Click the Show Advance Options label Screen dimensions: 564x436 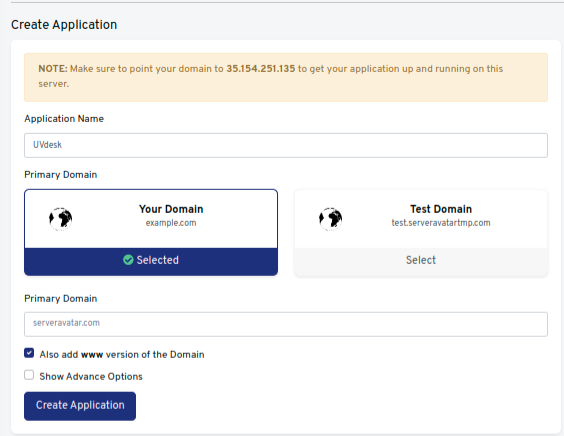pos(91,376)
